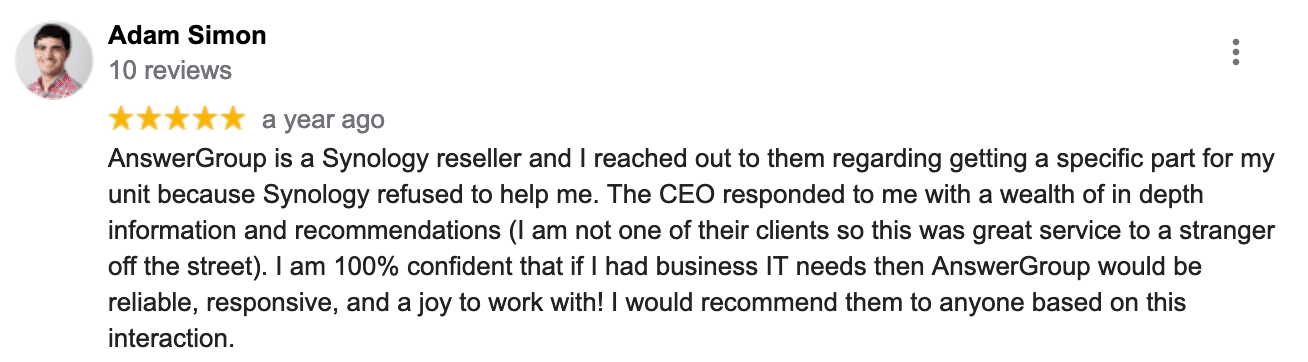Click the word "stranger" in the review
The image size is (1308, 362).
(1232, 231)
